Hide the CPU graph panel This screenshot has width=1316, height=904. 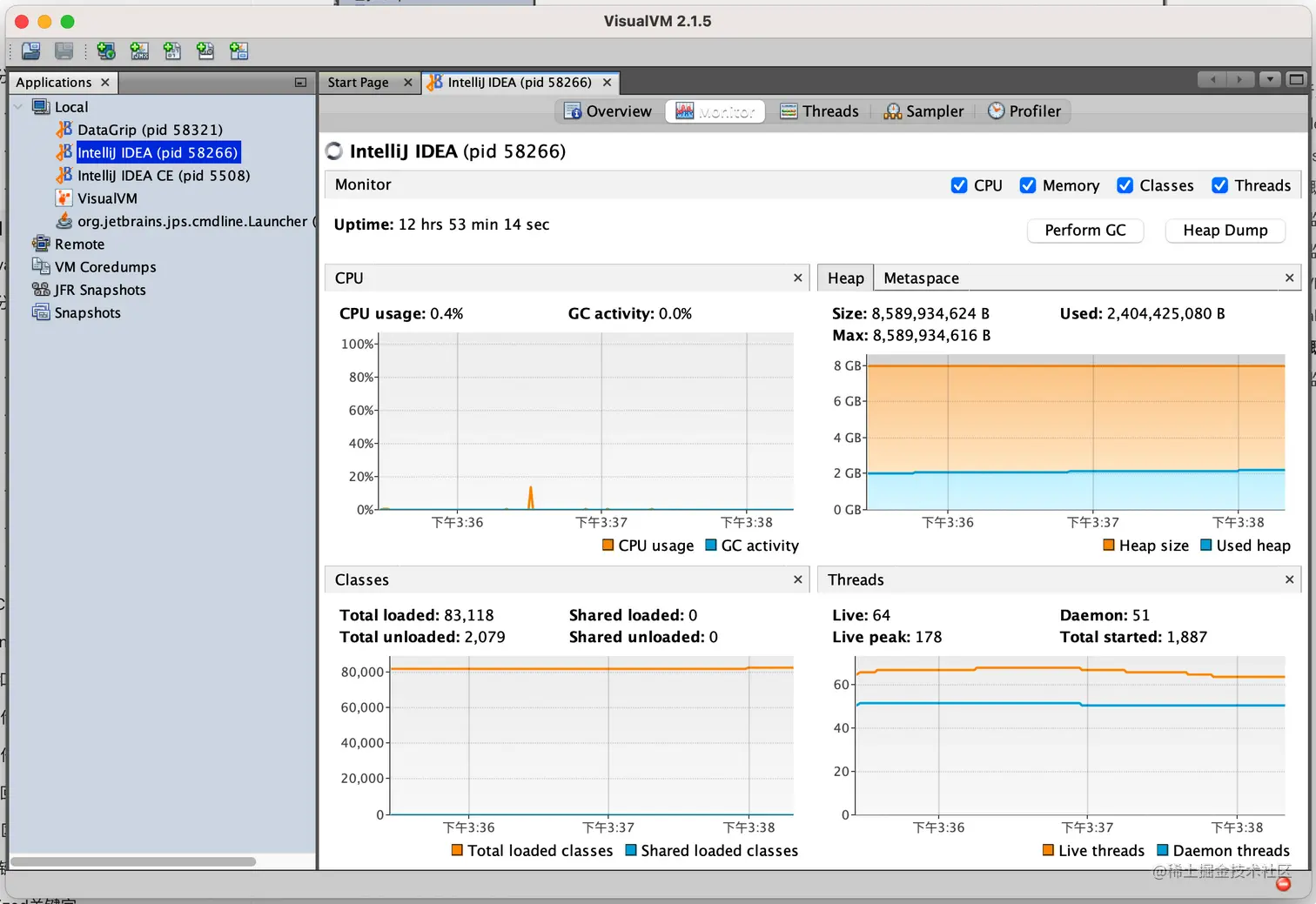797,278
